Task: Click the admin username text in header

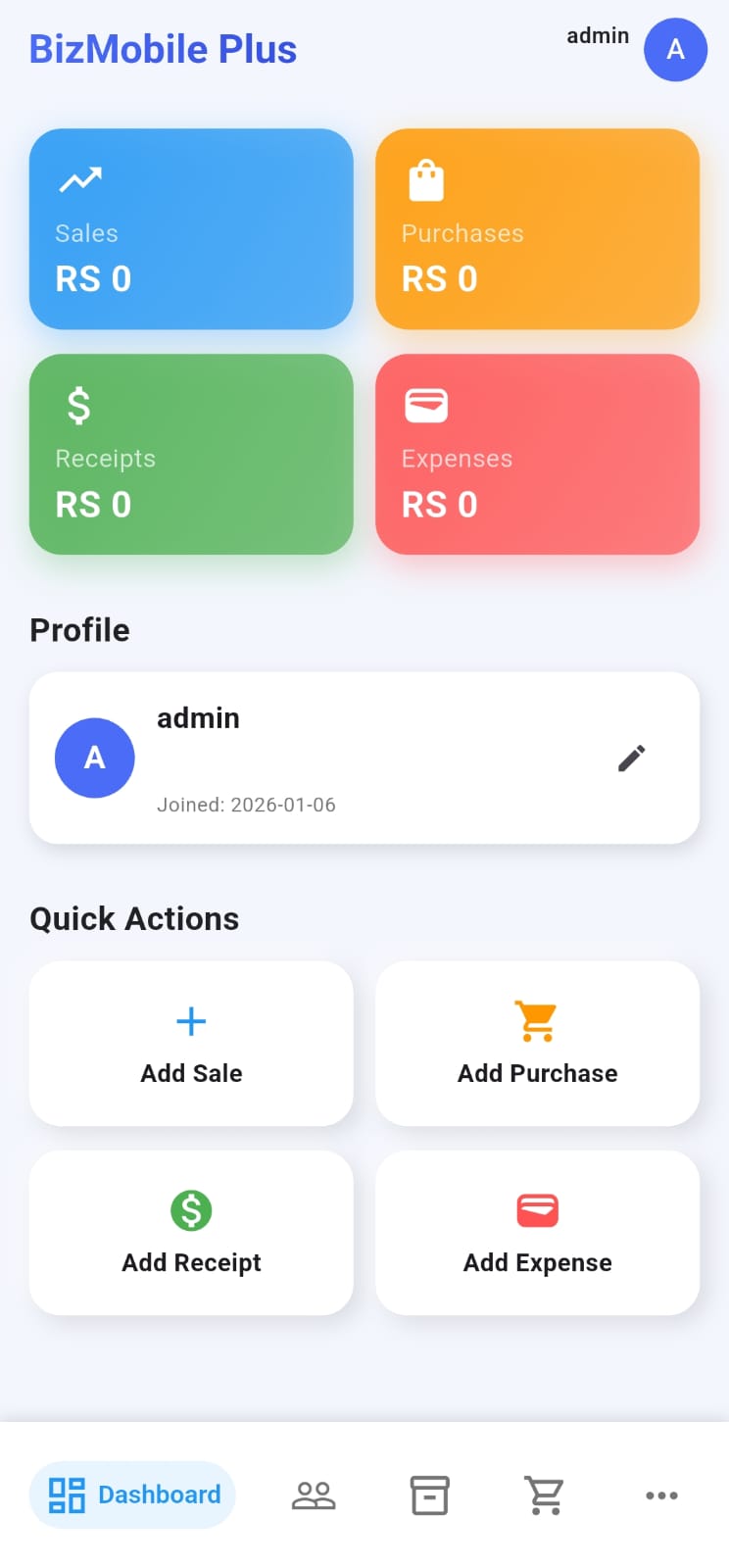Action: tap(598, 36)
